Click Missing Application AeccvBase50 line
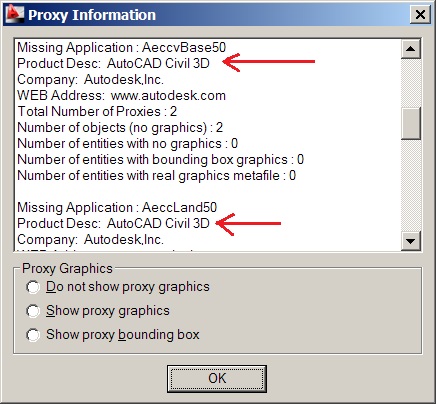Viewport: 437px width, 404px height. 122,47
